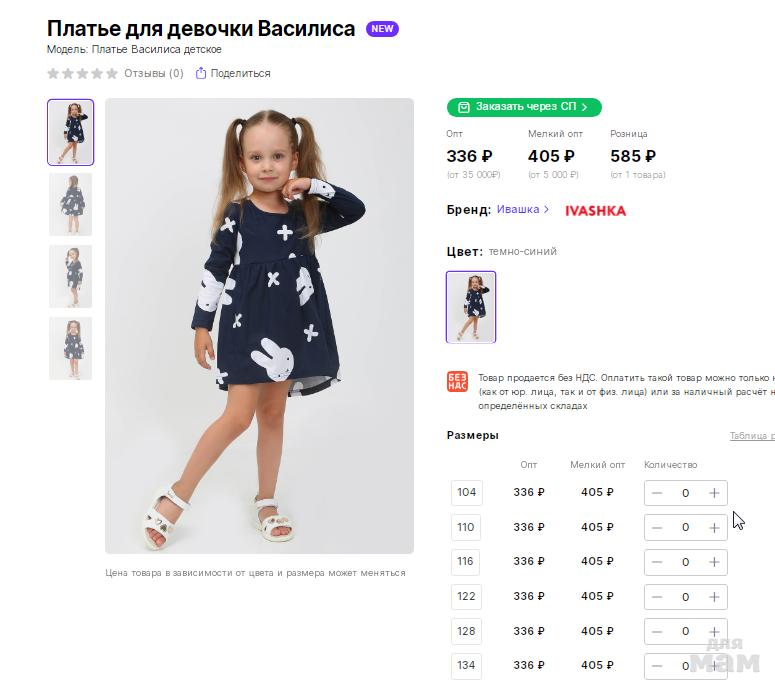This screenshot has height=687, width=775.
Task: Increase quantity for size 122
Action: pyautogui.click(x=714, y=597)
